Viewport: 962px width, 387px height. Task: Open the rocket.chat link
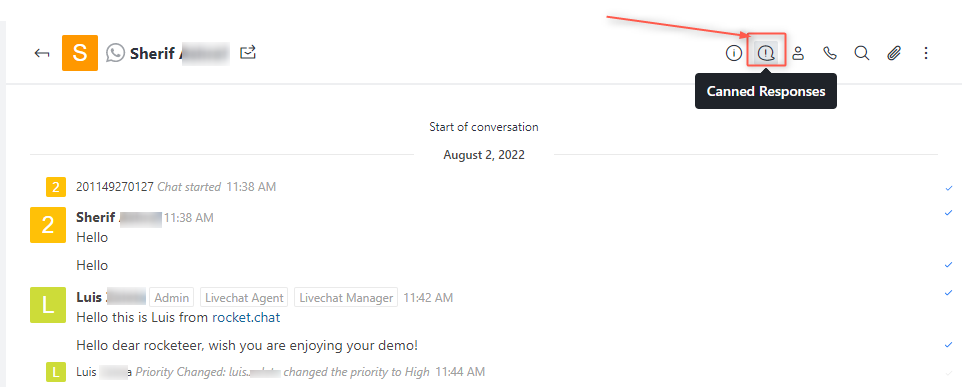tap(246, 318)
